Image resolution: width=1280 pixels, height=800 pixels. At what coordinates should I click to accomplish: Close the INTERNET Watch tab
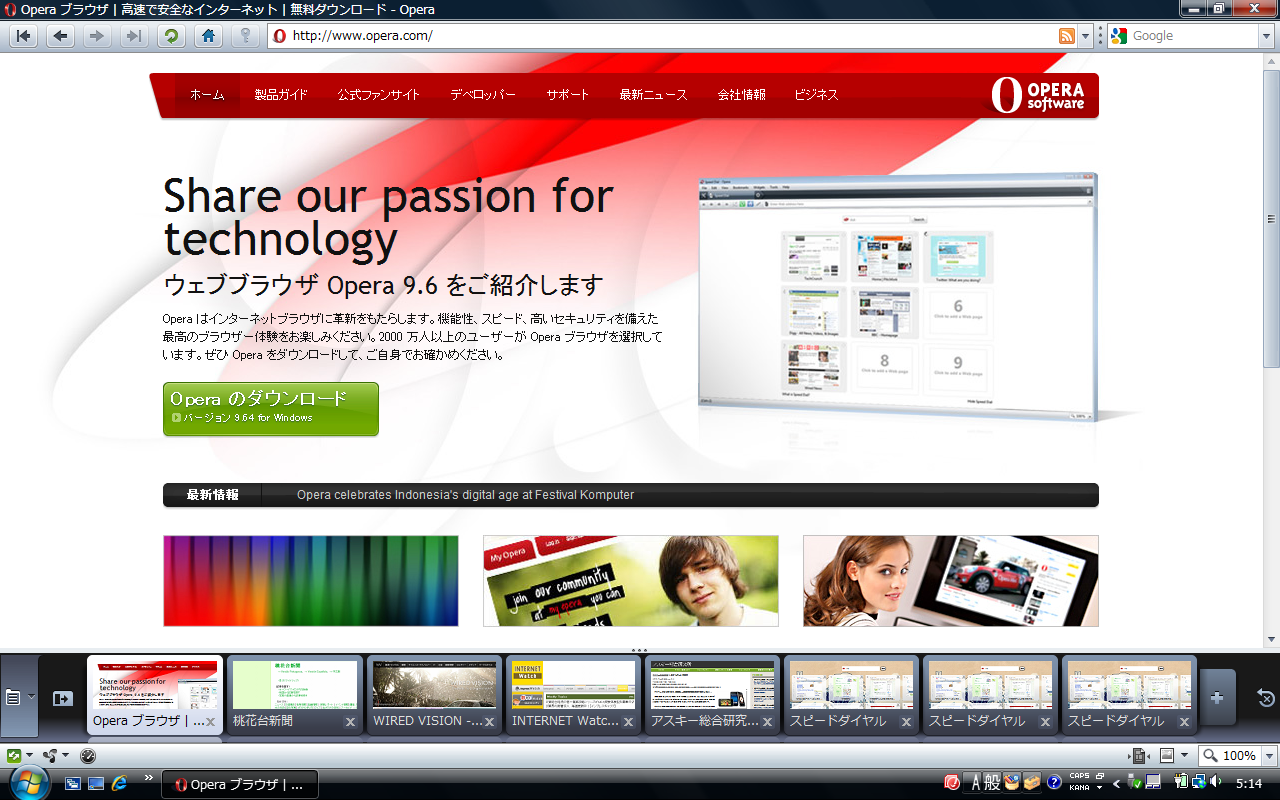click(628, 722)
